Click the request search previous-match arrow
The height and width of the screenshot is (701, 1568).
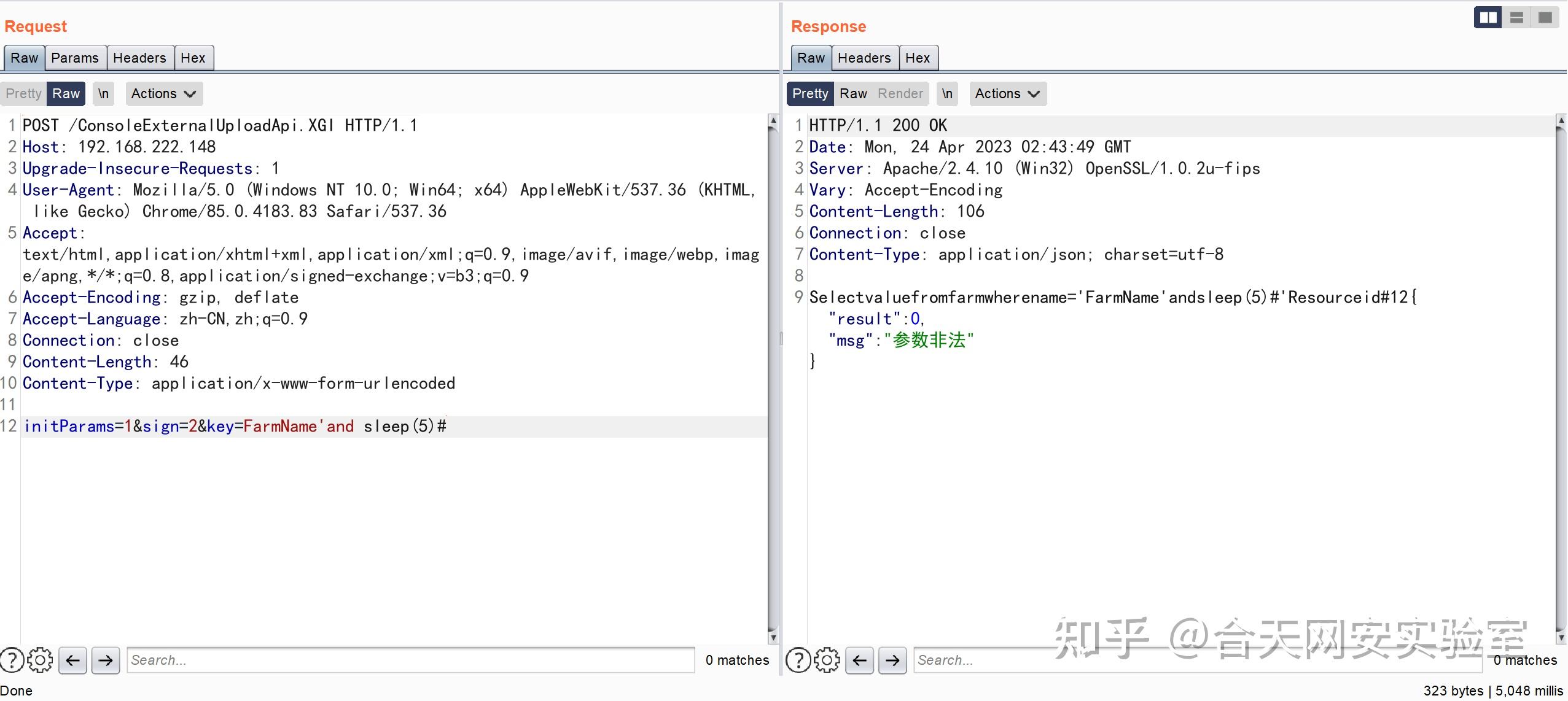pyautogui.click(x=72, y=660)
